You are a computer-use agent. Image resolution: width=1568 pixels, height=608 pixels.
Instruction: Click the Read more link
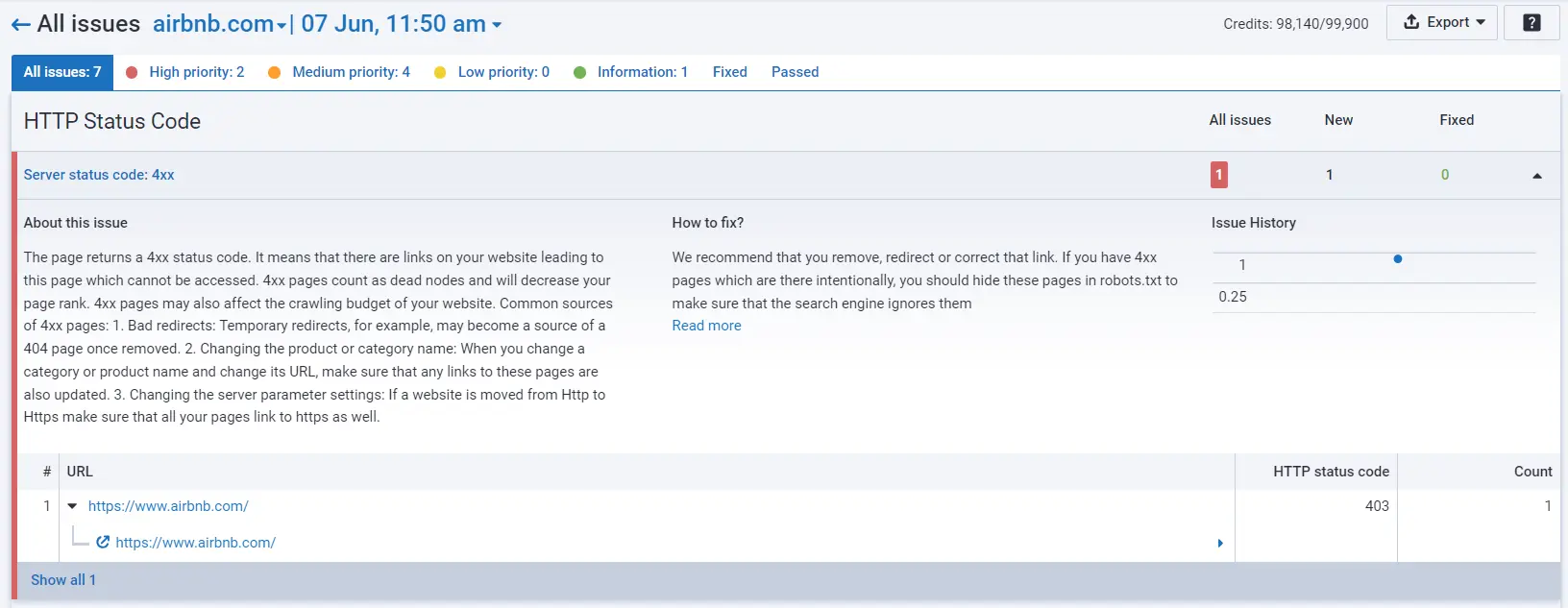click(706, 326)
